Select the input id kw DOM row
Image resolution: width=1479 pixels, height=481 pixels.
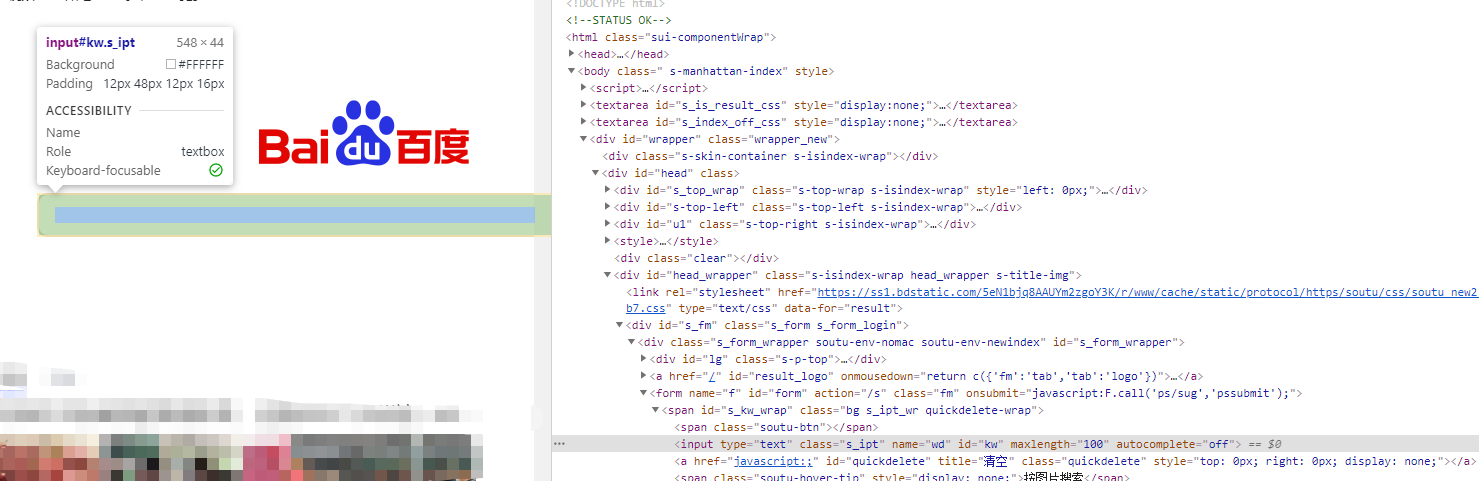point(1015,444)
